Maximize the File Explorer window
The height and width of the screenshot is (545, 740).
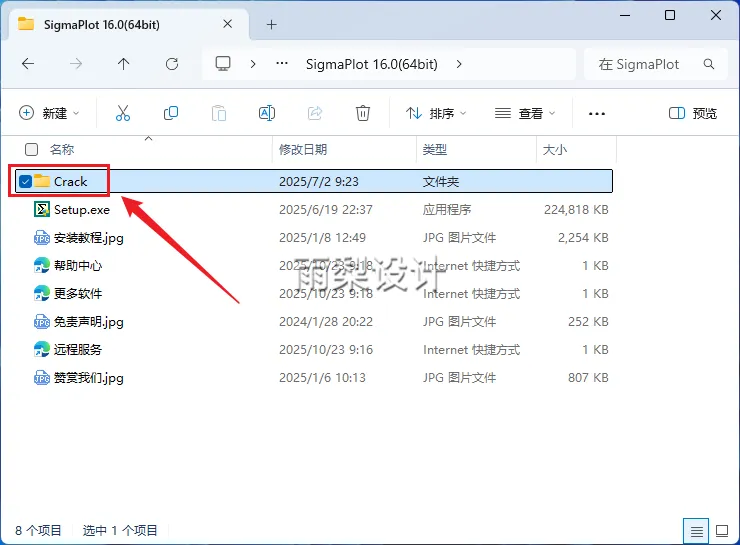pyautogui.click(x=670, y=16)
